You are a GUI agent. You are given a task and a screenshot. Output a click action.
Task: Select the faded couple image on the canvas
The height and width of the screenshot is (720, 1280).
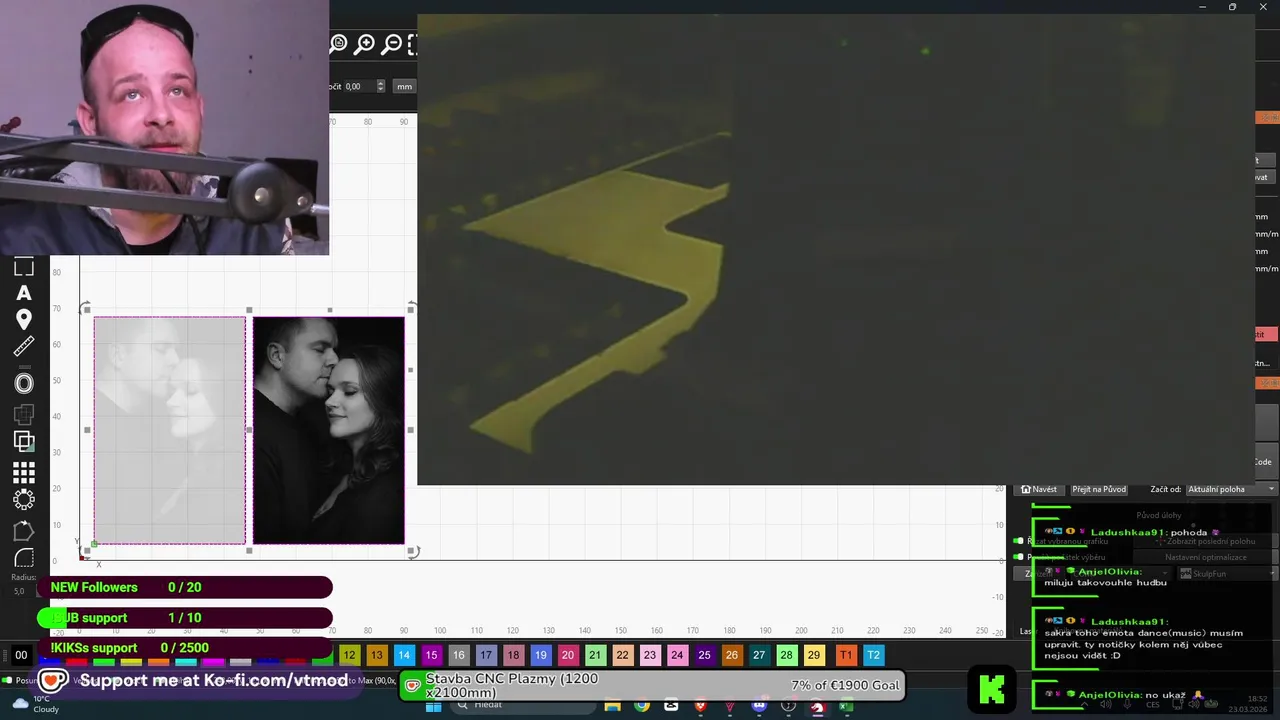170,430
